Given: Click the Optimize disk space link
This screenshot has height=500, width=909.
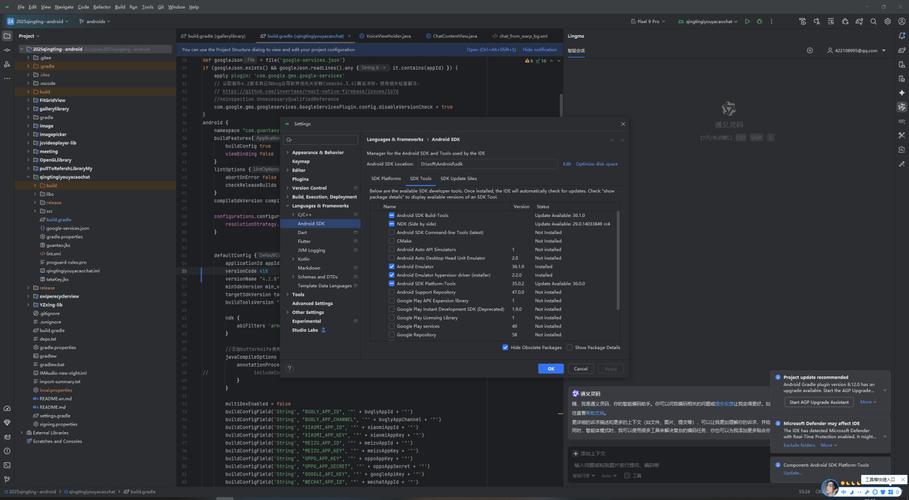Looking at the screenshot, I should [x=596, y=164].
